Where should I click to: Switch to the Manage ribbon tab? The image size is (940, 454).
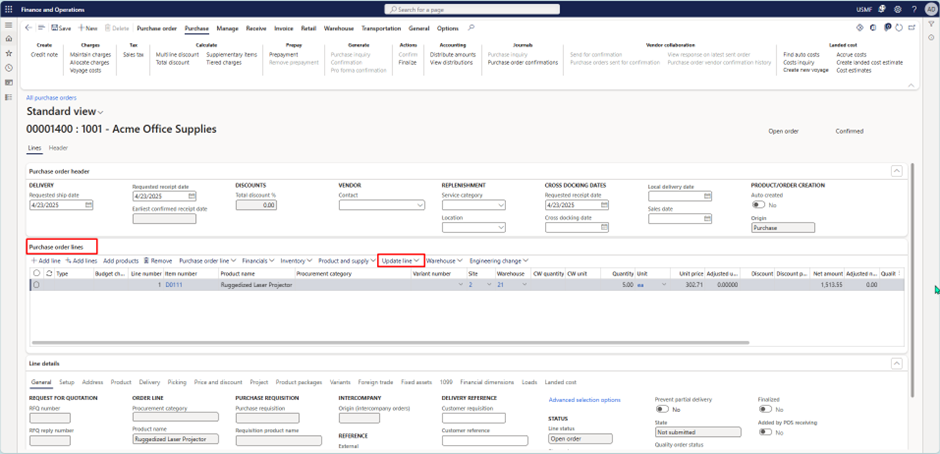click(227, 28)
